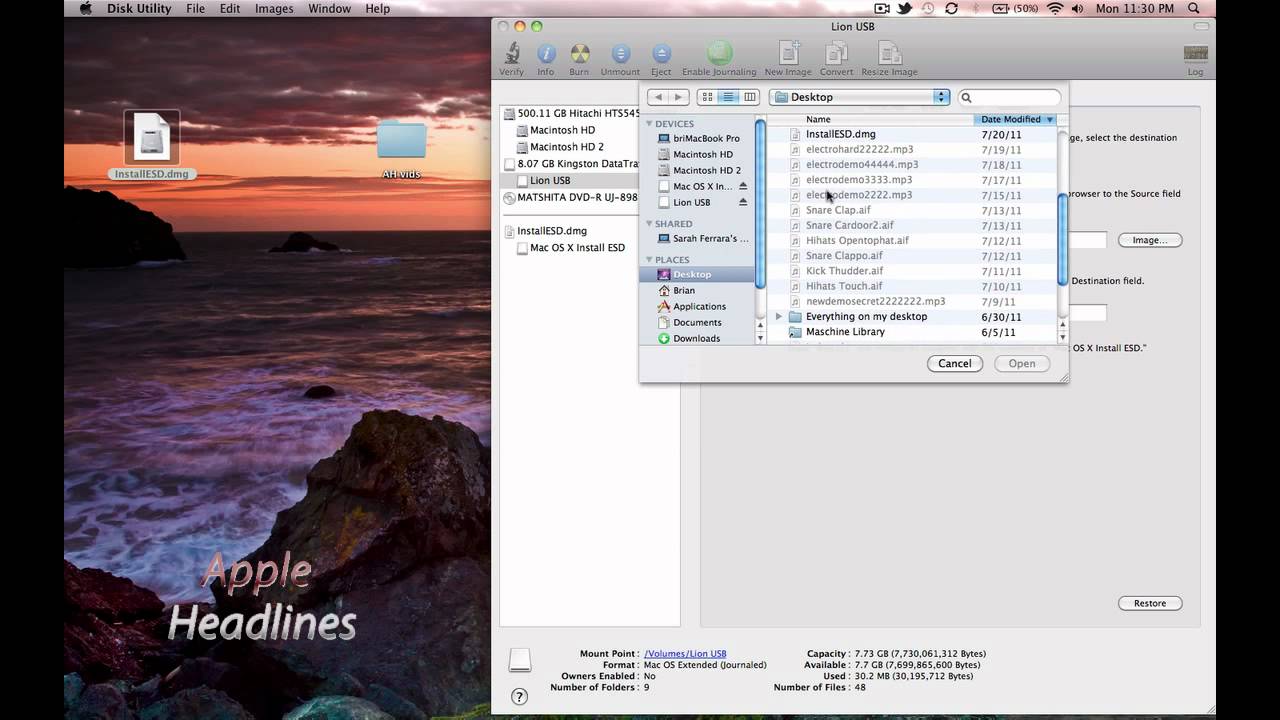Click the file dialog search field
The width and height of the screenshot is (1280, 720).
[1009, 97]
